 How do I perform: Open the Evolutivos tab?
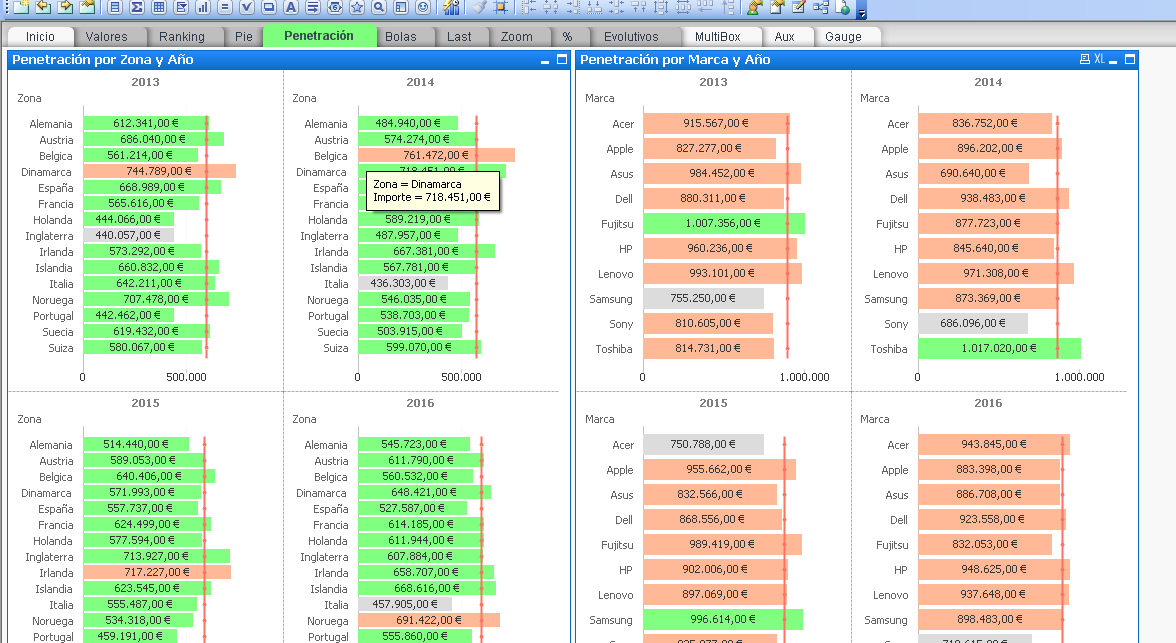[x=632, y=37]
